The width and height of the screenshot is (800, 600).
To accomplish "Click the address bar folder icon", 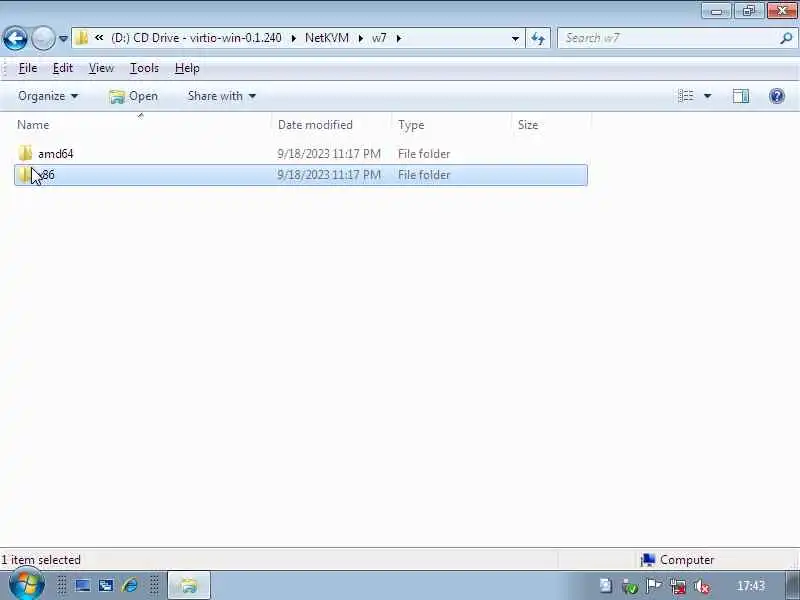I will (82, 38).
